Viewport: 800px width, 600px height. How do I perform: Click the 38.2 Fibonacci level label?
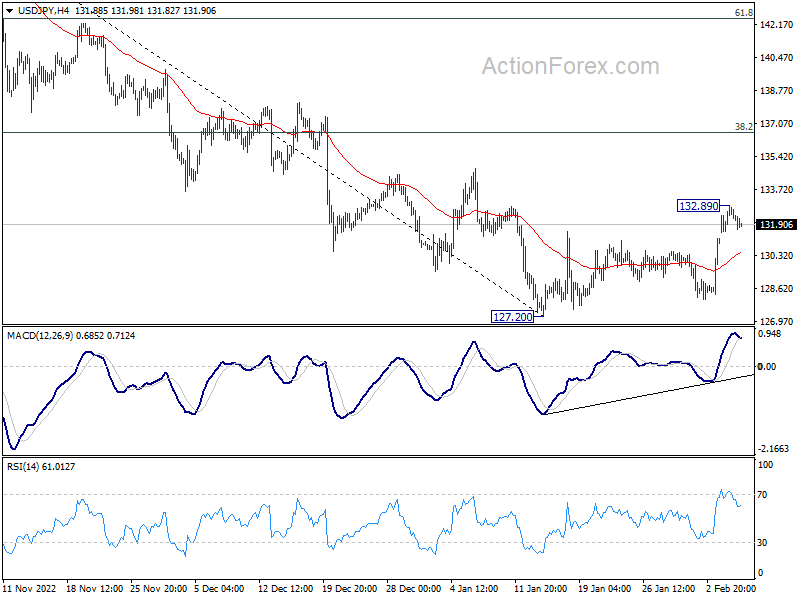pyautogui.click(x=744, y=127)
